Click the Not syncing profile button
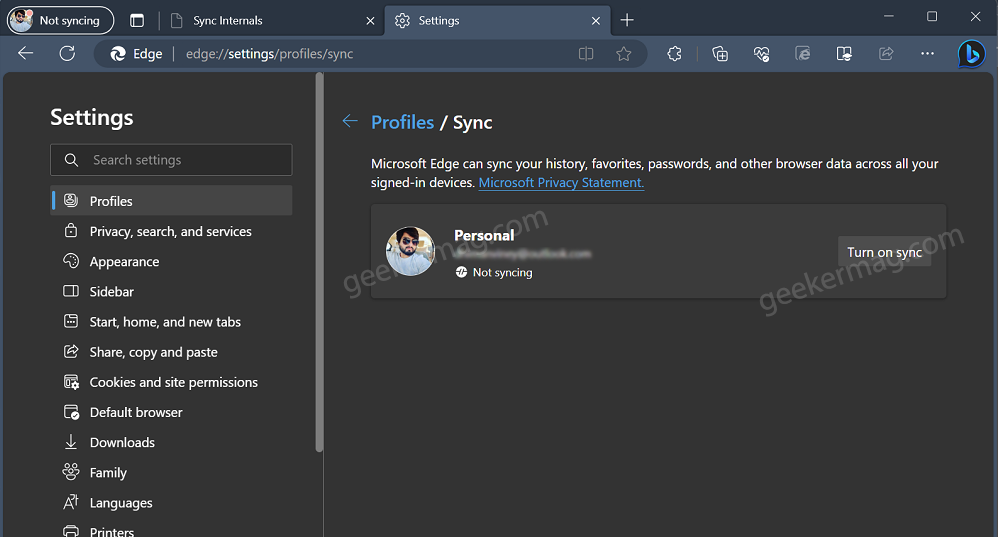Viewport: 998px width, 537px height. tap(60, 20)
